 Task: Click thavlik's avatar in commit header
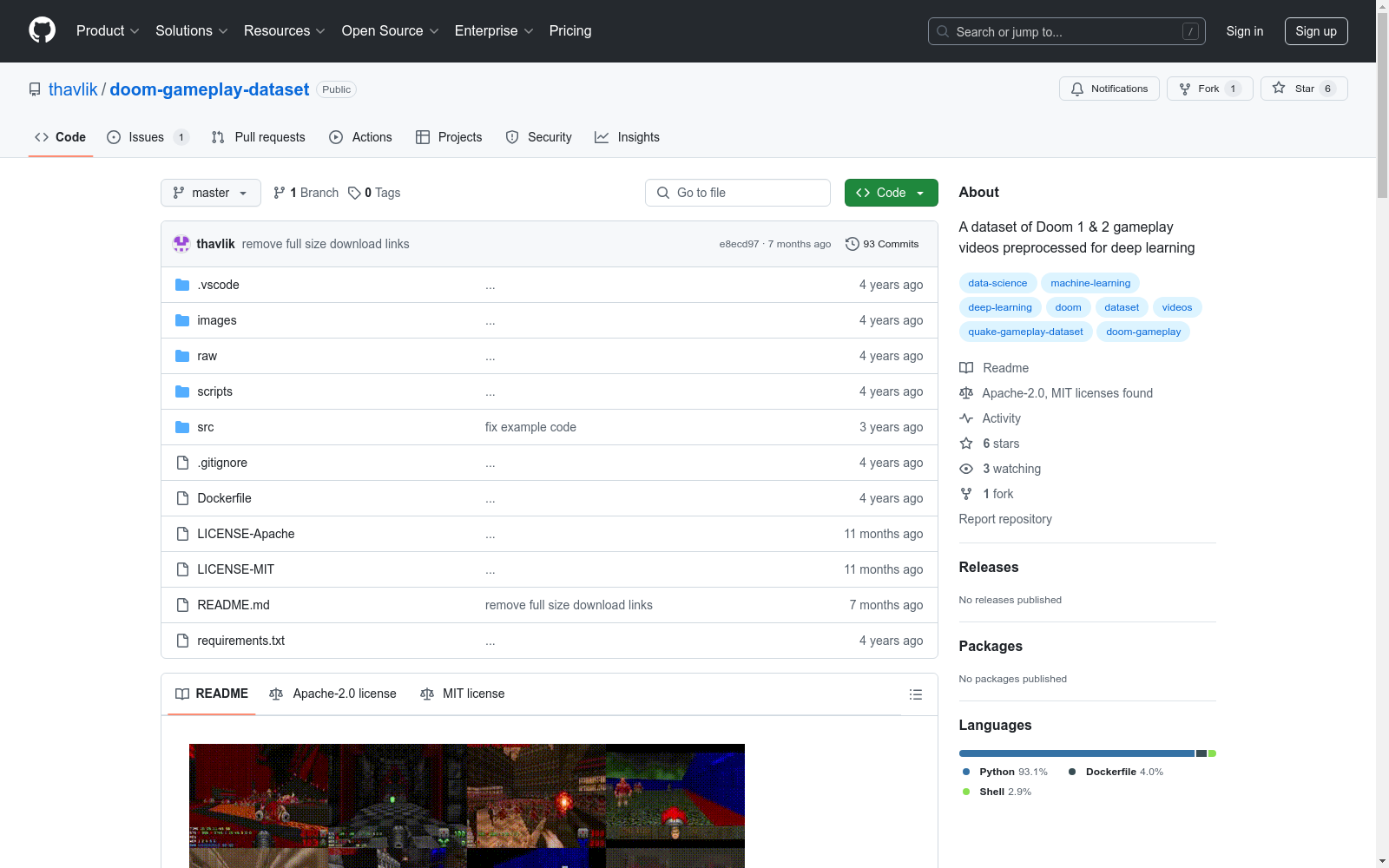pos(181,244)
